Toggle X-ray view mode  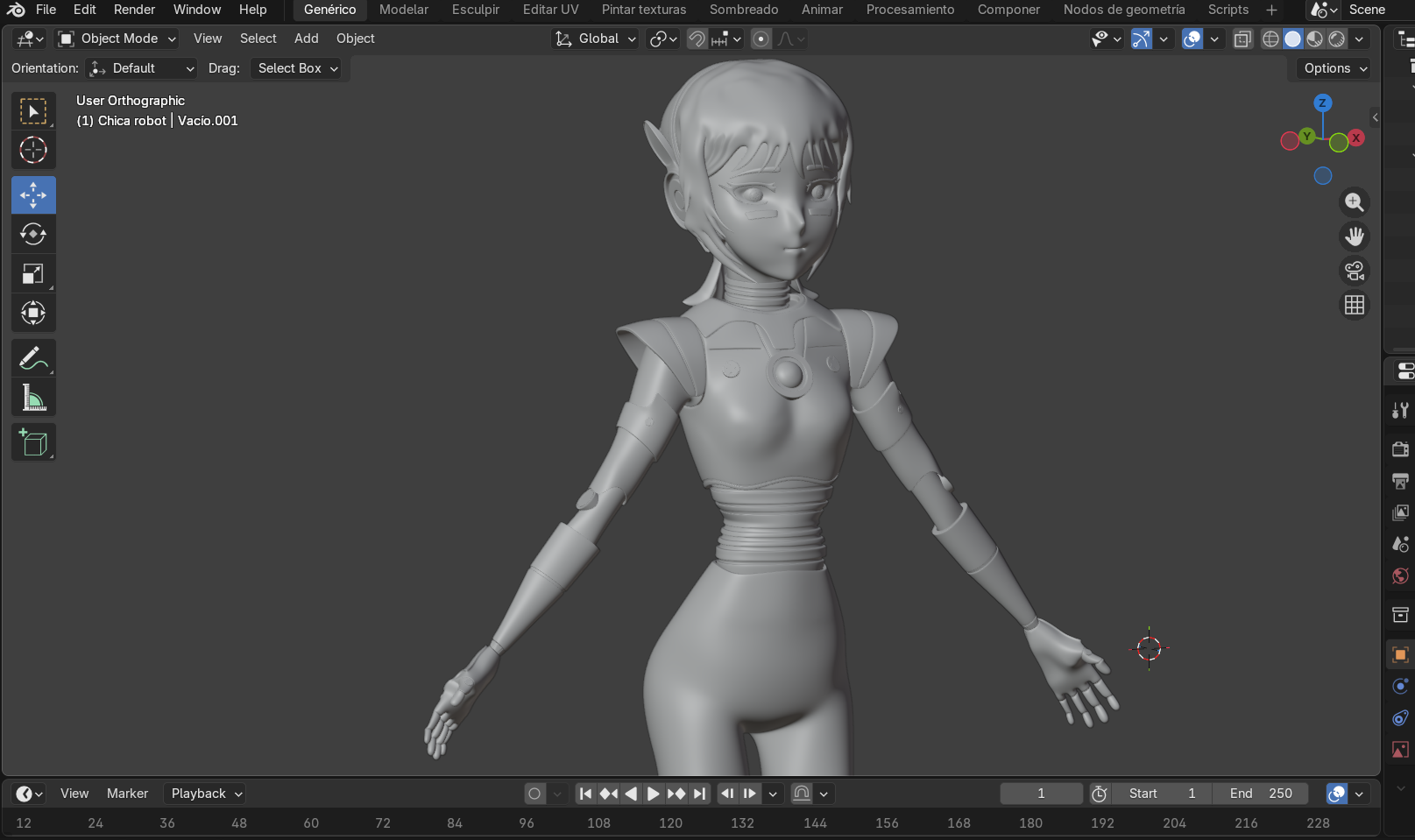1242,39
